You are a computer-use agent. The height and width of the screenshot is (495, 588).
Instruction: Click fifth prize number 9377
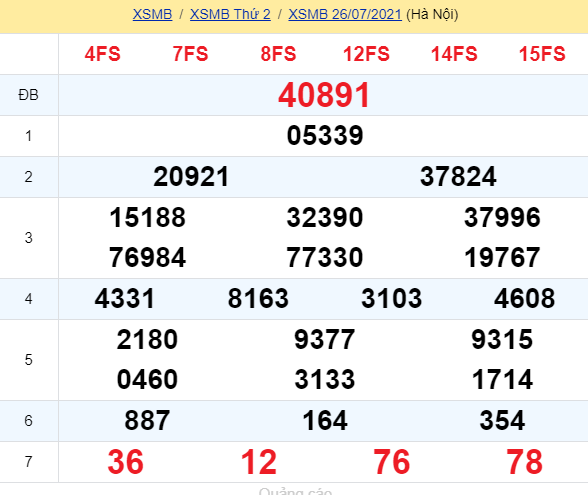pyautogui.click(x=324, y=339)
